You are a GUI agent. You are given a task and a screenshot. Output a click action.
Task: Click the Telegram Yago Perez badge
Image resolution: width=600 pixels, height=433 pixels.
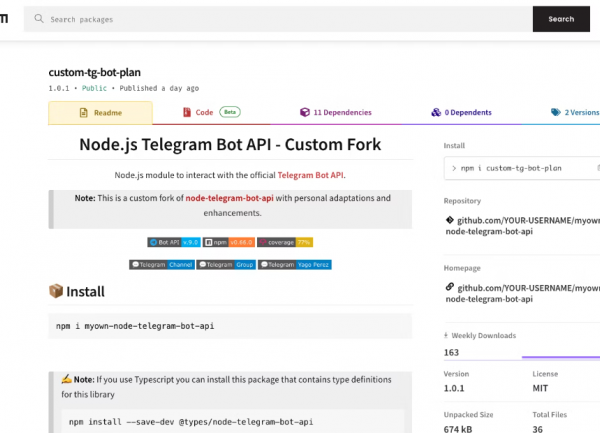[x=295, y=265]
